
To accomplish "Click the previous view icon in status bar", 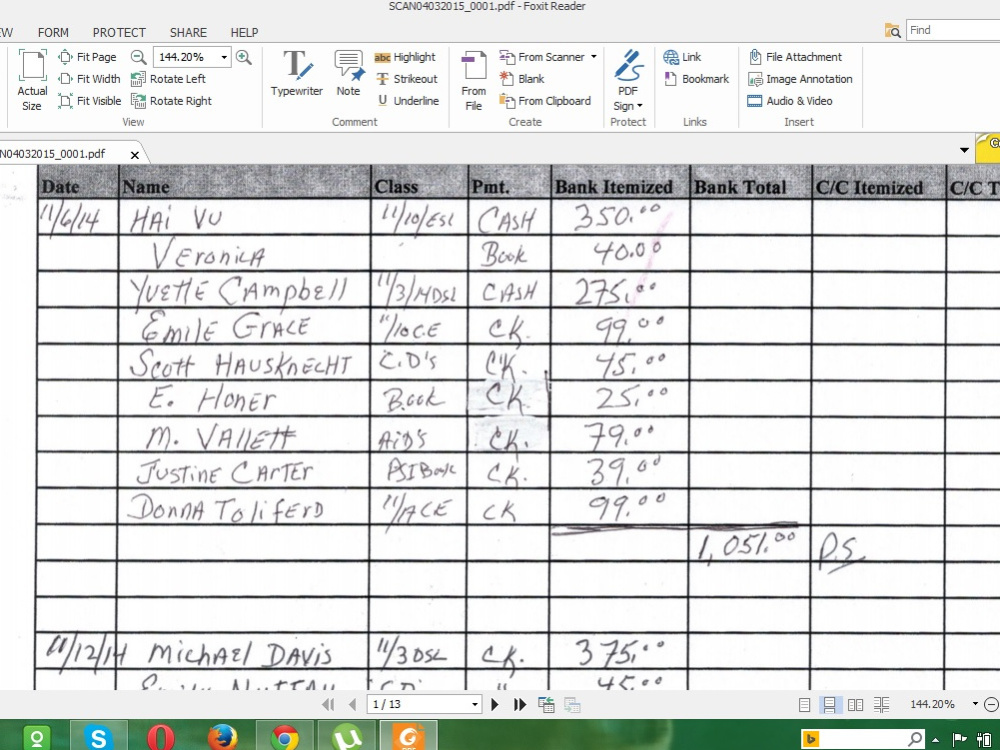I will [546, 704].
